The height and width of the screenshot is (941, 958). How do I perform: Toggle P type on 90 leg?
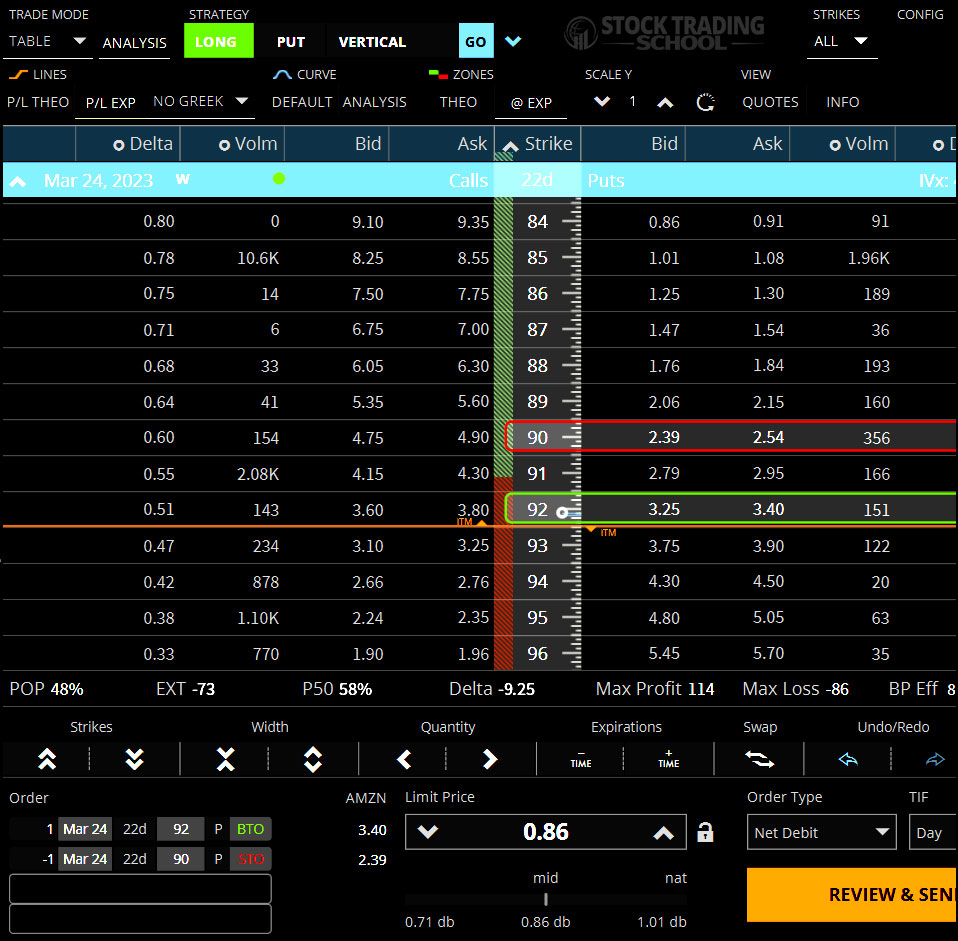[x=218, y=859]
